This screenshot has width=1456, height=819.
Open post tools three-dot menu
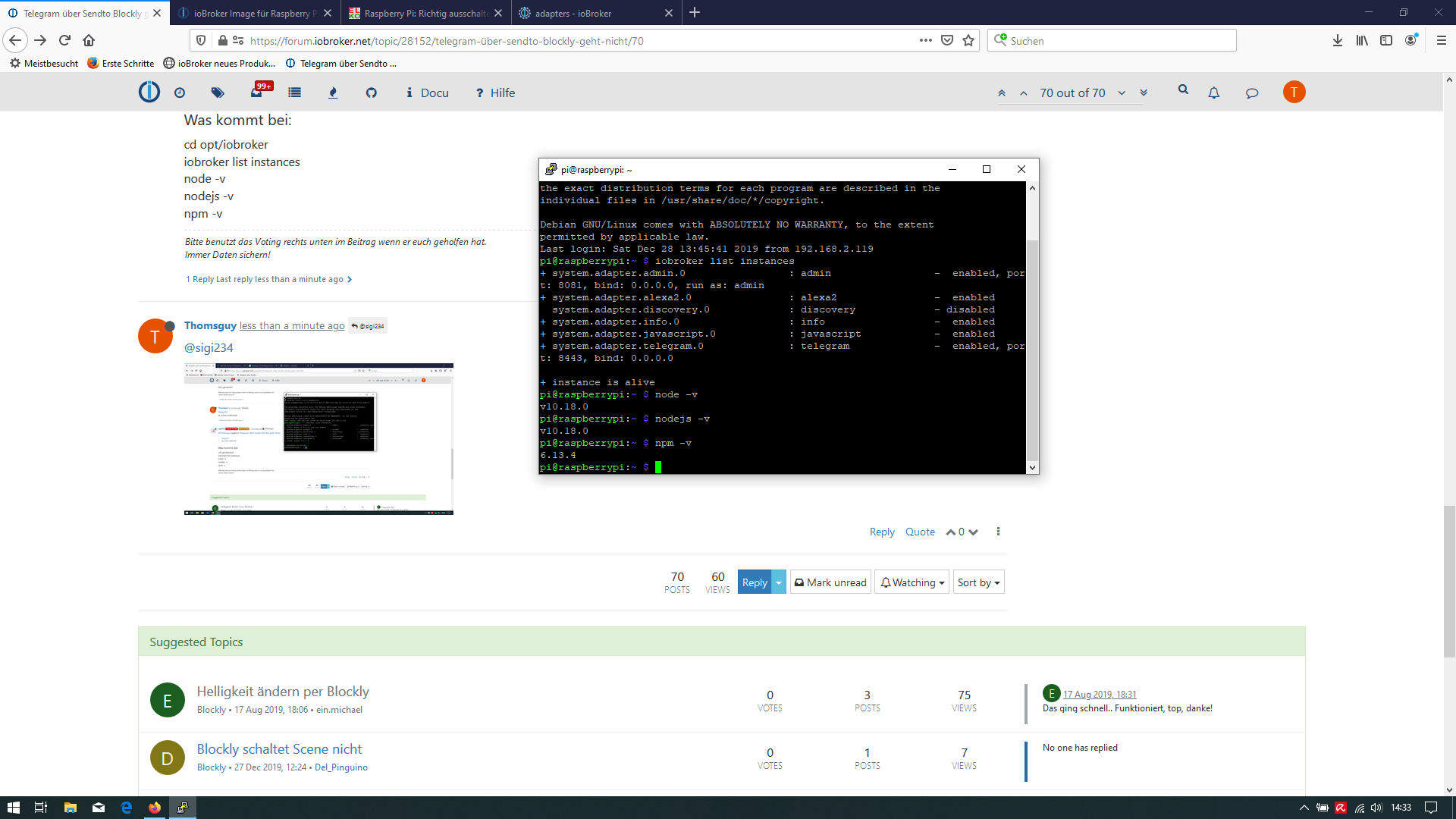pos(998,532)
